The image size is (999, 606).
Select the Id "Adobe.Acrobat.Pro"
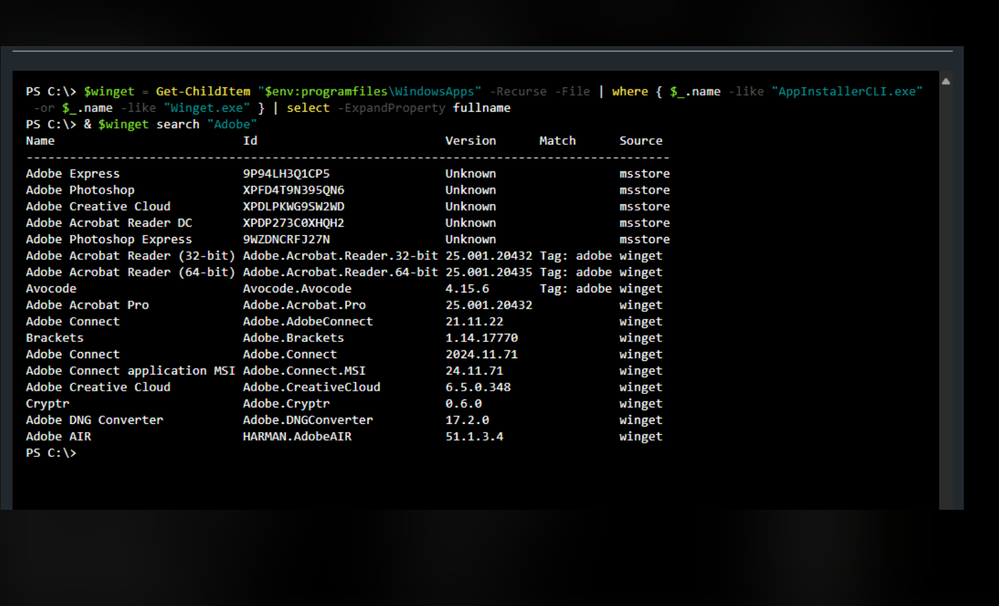pyautogui.click(x=305, y=305)
